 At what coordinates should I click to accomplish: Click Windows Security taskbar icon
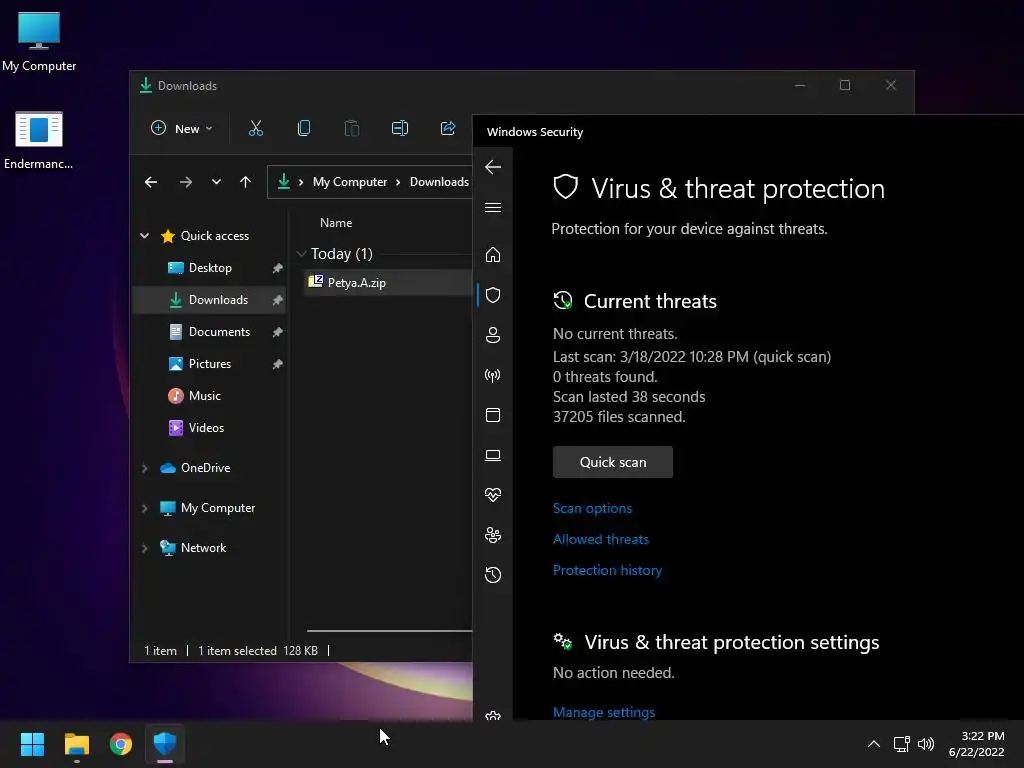point(165,744)
